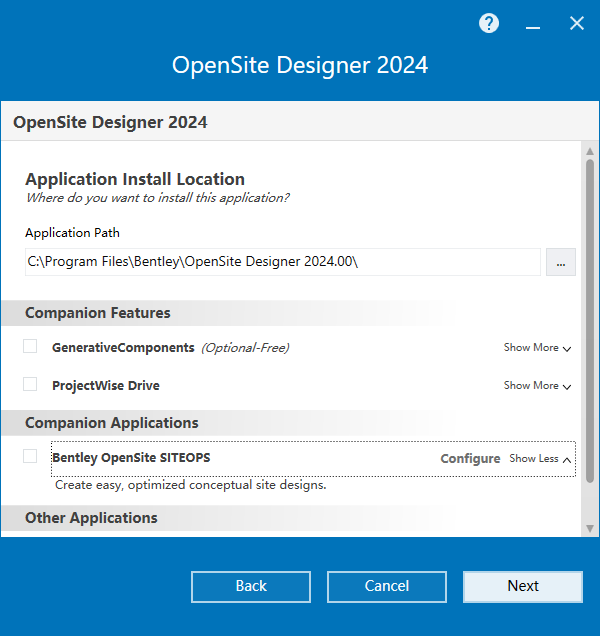
Task: Collapse SITEOPS details with Show Less
Action: 540,458
